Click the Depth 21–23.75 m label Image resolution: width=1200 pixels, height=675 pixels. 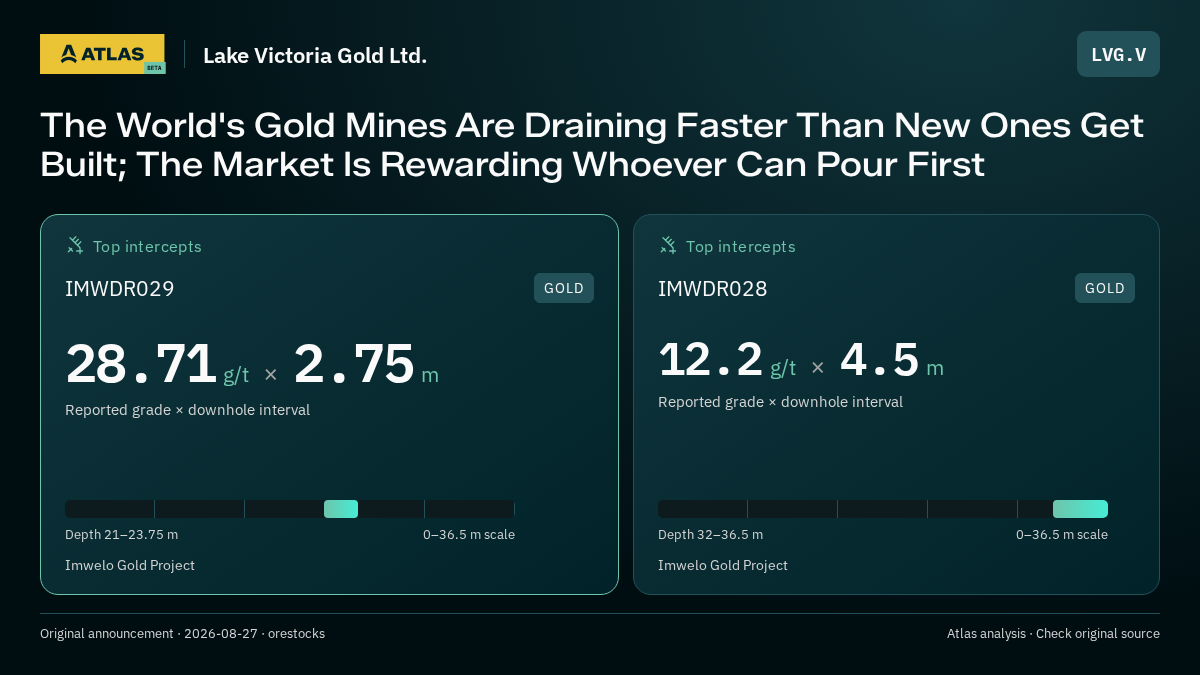click(121, 535)
